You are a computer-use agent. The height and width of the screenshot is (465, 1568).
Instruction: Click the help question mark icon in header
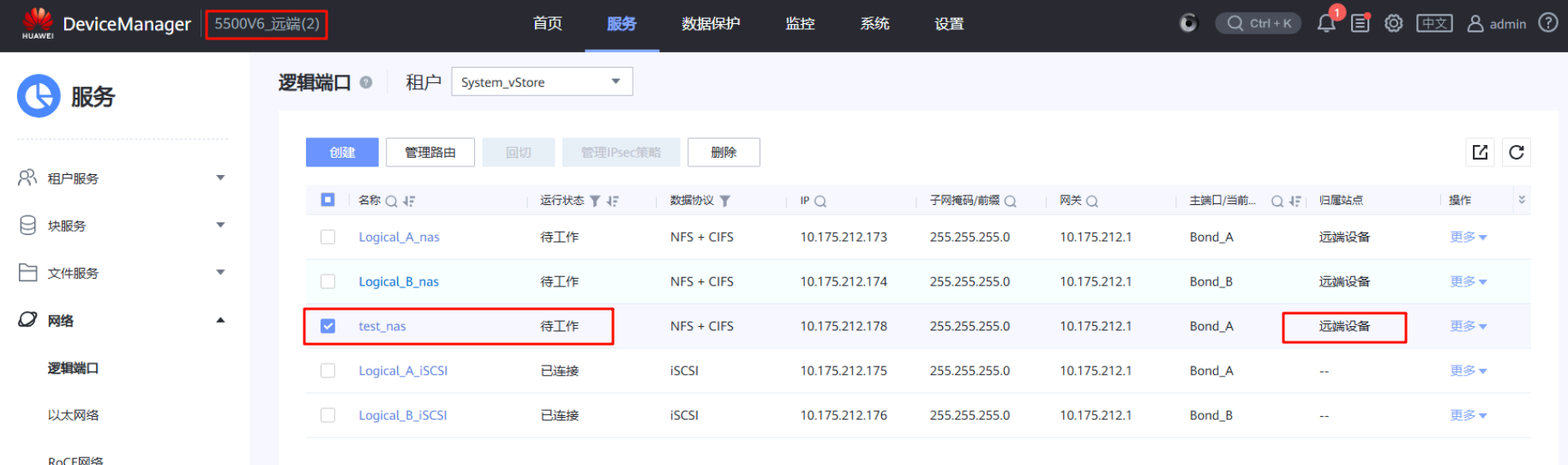coord(1548,23)
